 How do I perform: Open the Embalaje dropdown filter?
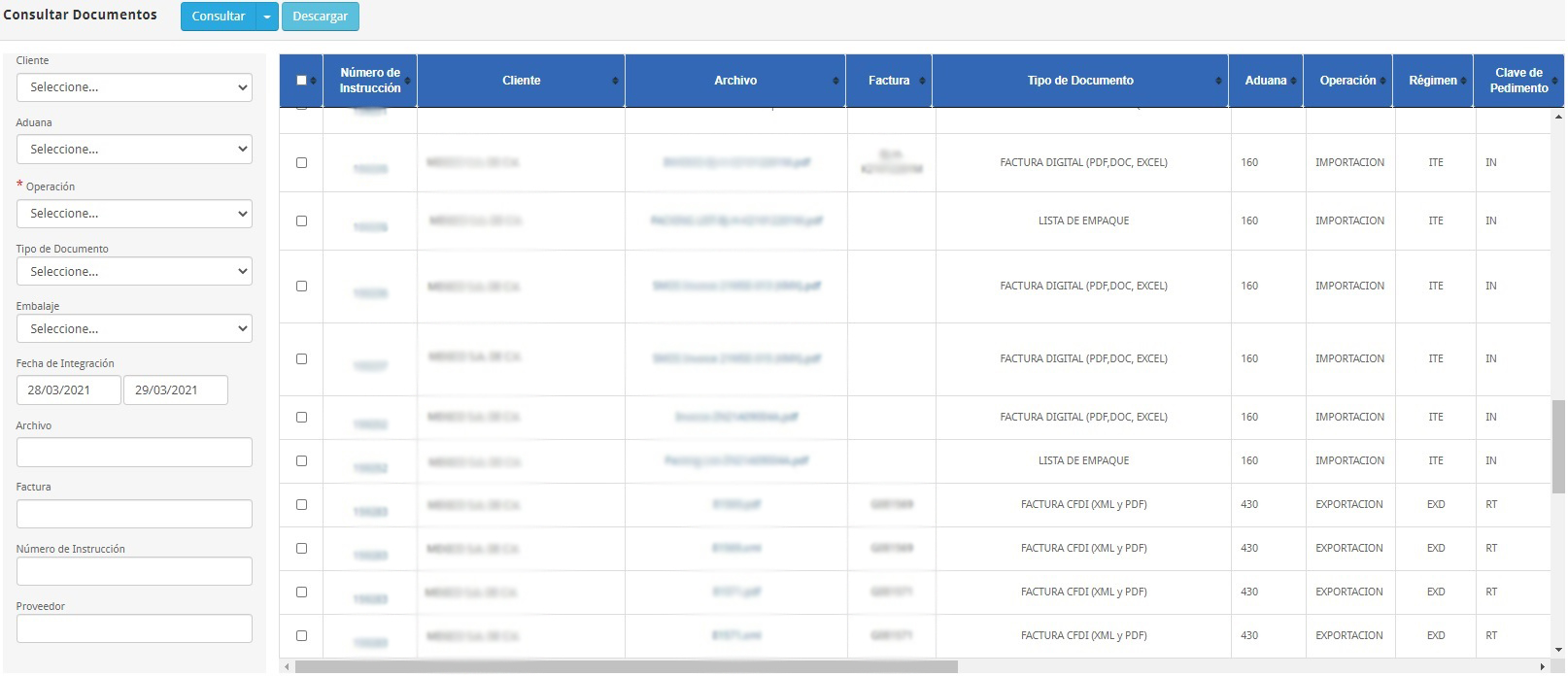tap(134, 329)
